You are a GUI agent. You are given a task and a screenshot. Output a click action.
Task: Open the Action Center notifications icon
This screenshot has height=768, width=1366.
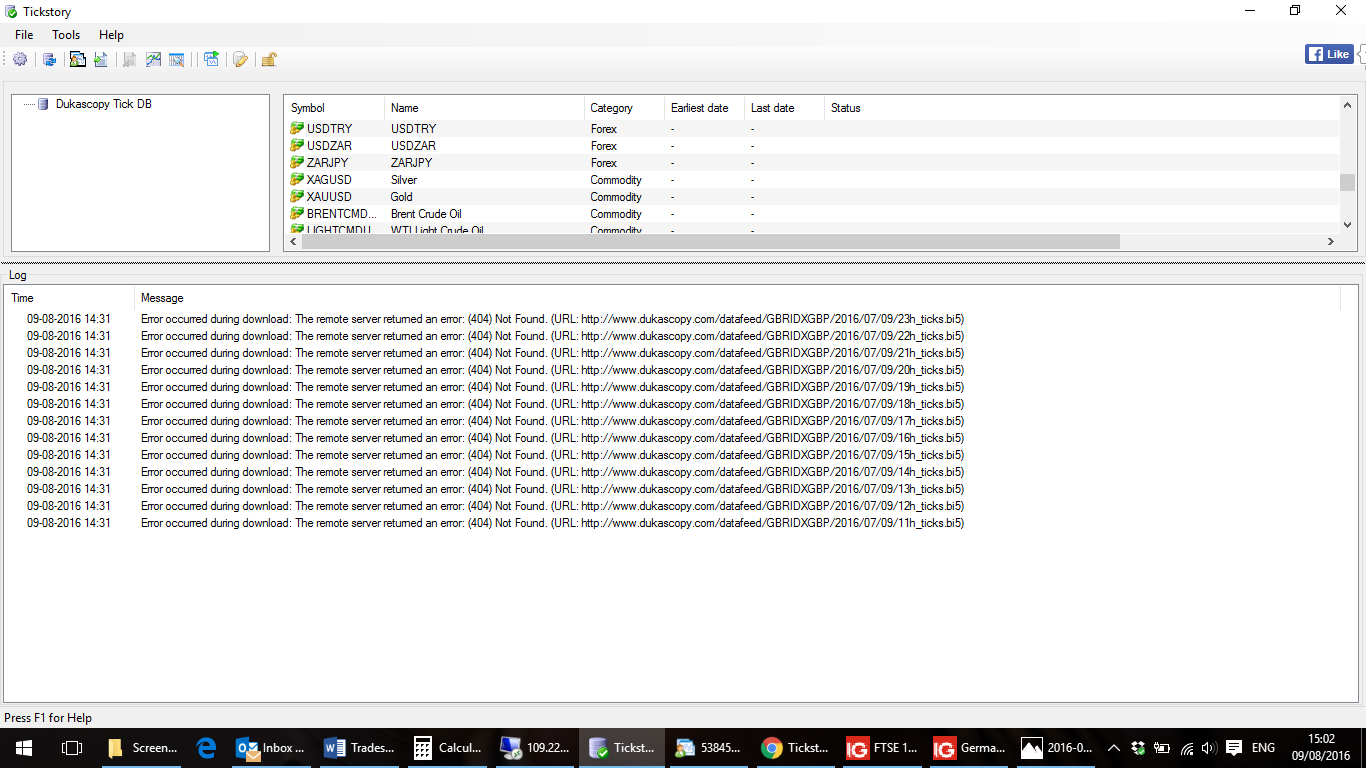coord(1234,748)
